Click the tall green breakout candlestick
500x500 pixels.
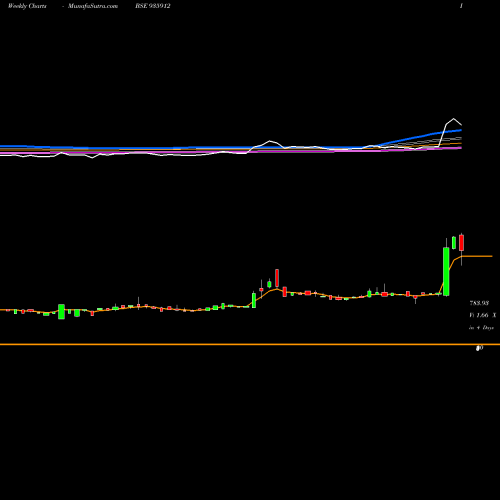coord(446,271)
